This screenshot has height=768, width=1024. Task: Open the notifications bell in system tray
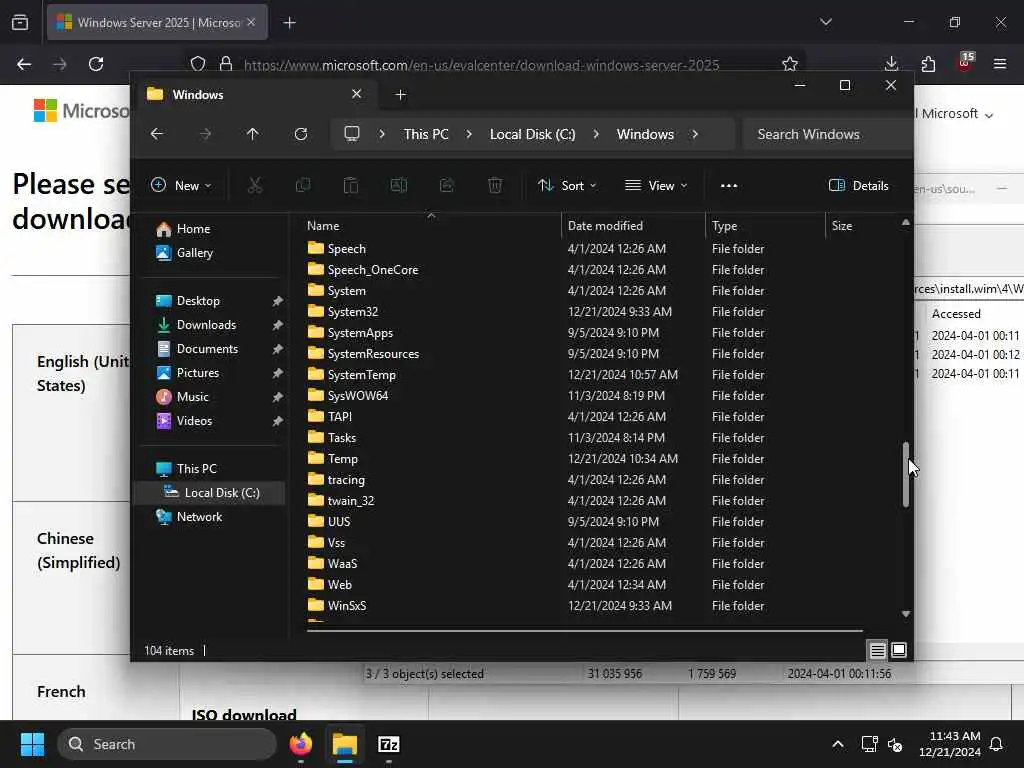[996, 744]
